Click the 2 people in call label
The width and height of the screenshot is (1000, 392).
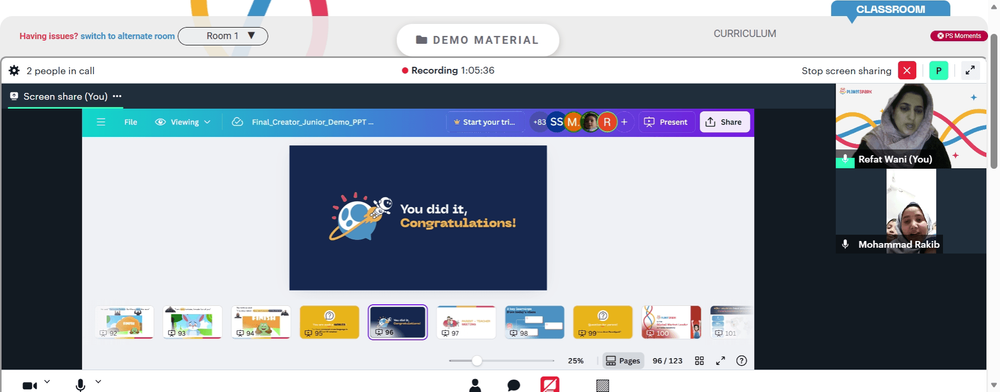pos(61,71)
